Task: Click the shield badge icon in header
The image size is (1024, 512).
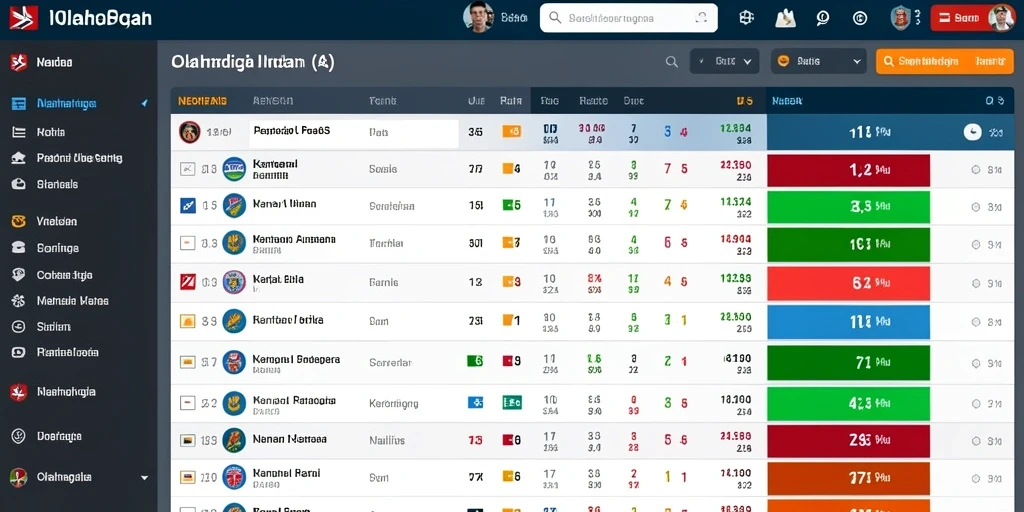Action: point(900,18)
